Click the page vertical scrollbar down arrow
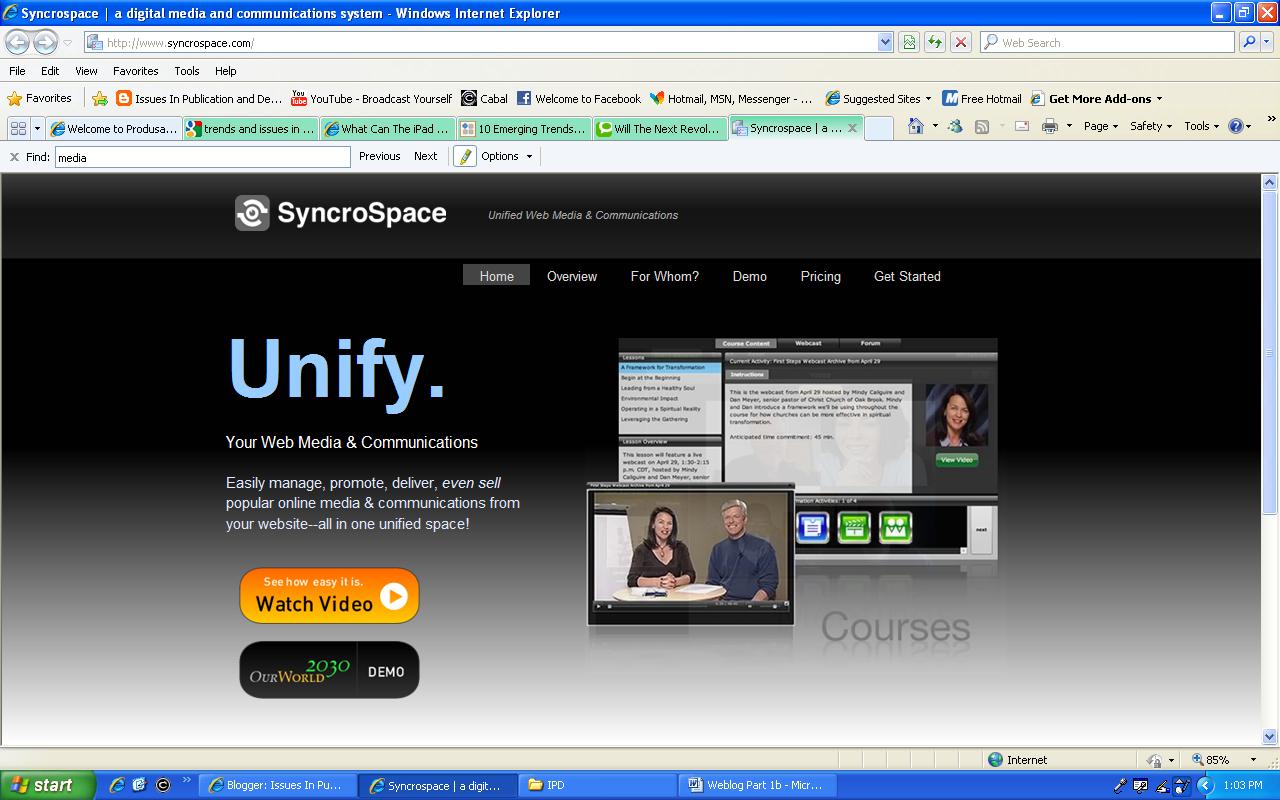Image resolution: width=1280 pixels, height=800 pixels. [1270, 735]
